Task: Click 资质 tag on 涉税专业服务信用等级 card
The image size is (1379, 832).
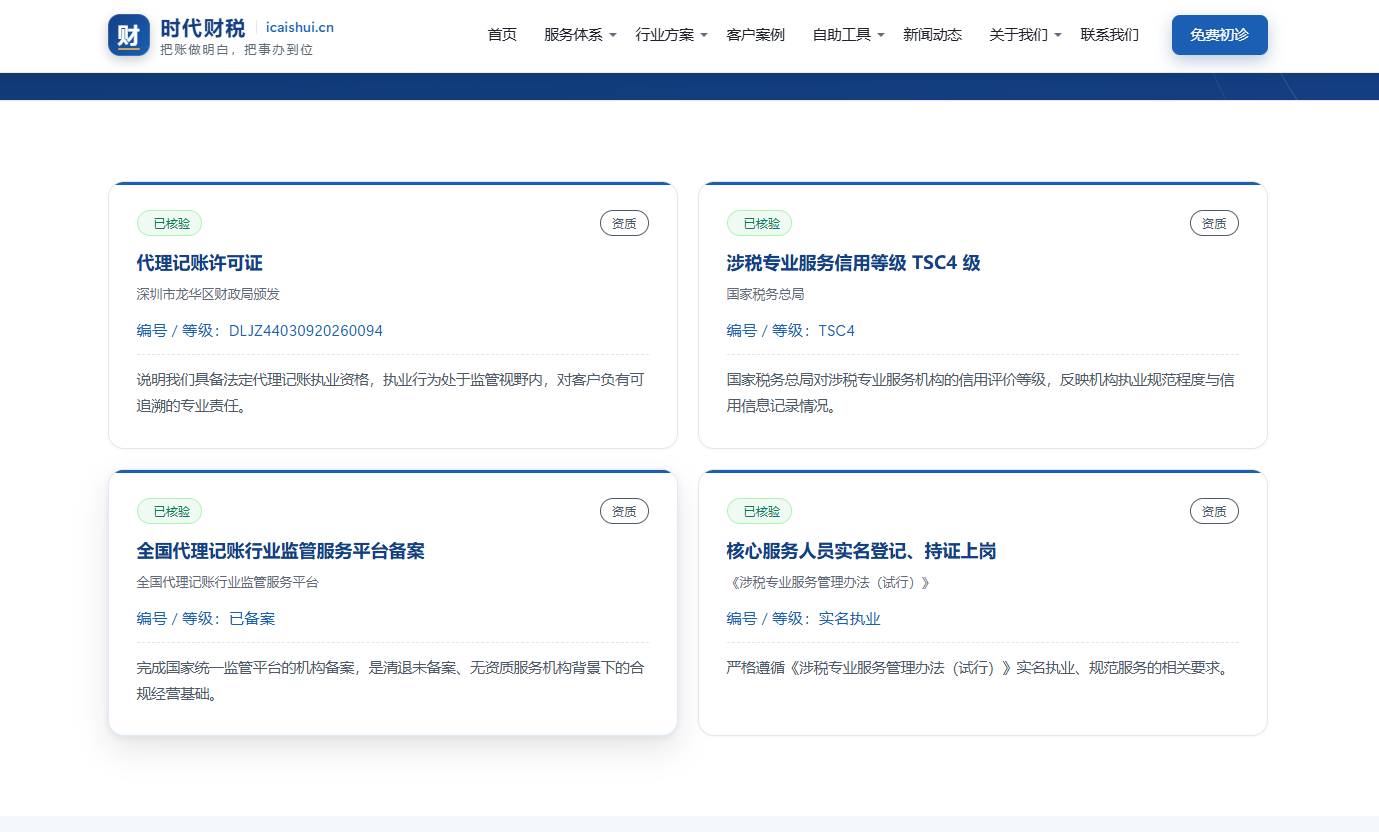Action: point(1214,223)
